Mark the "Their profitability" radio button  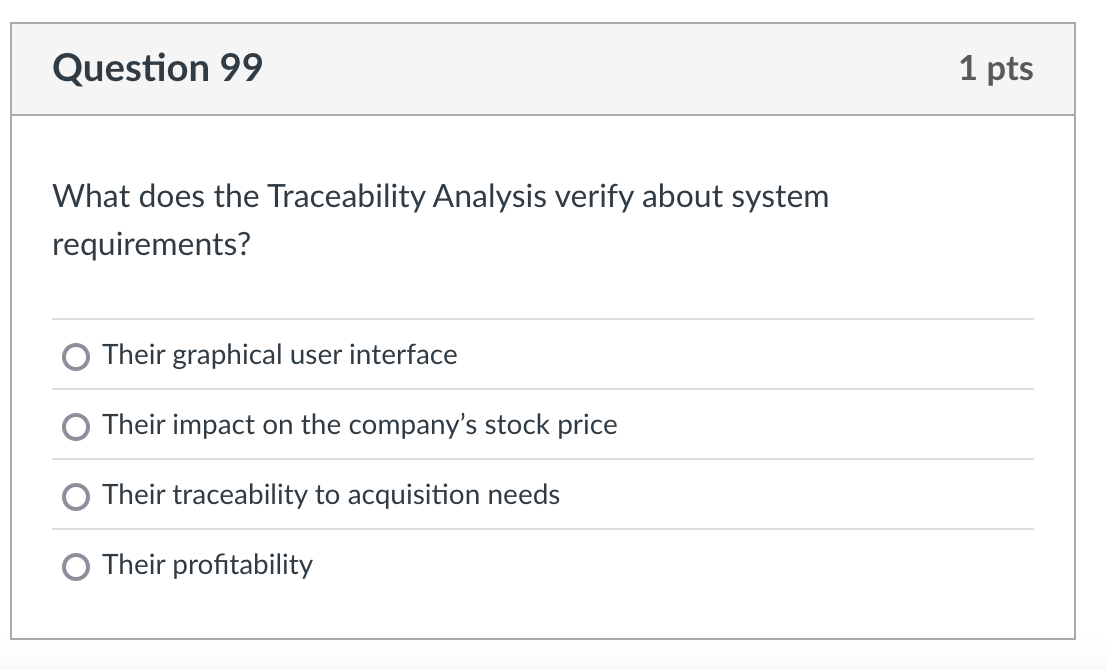[76, 567]
